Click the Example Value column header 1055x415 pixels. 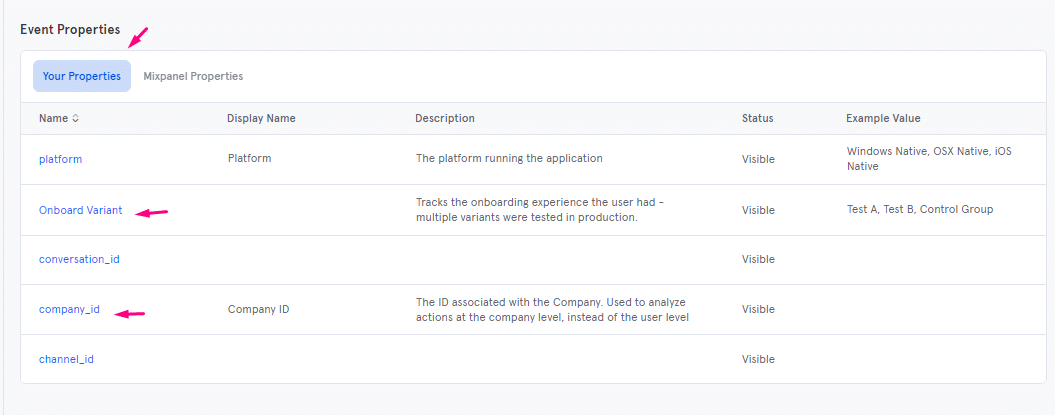(883, 118)
